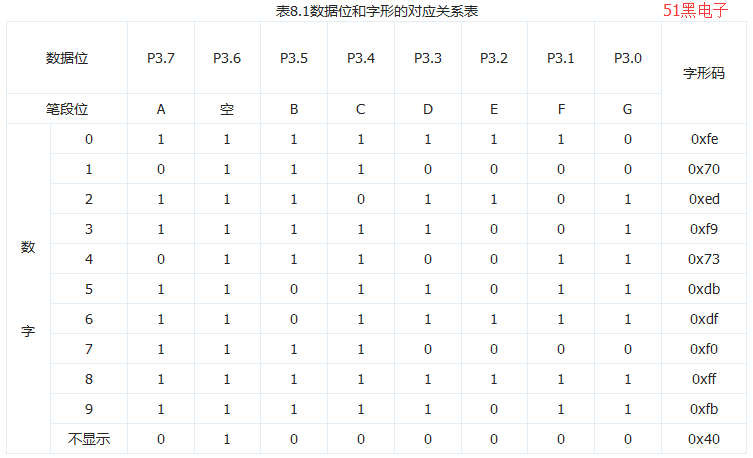Viewport: 753px width, 458px height.
Task: Click the table title 表8.1数据位和字形的对应关系表
Action: point(376,11)
